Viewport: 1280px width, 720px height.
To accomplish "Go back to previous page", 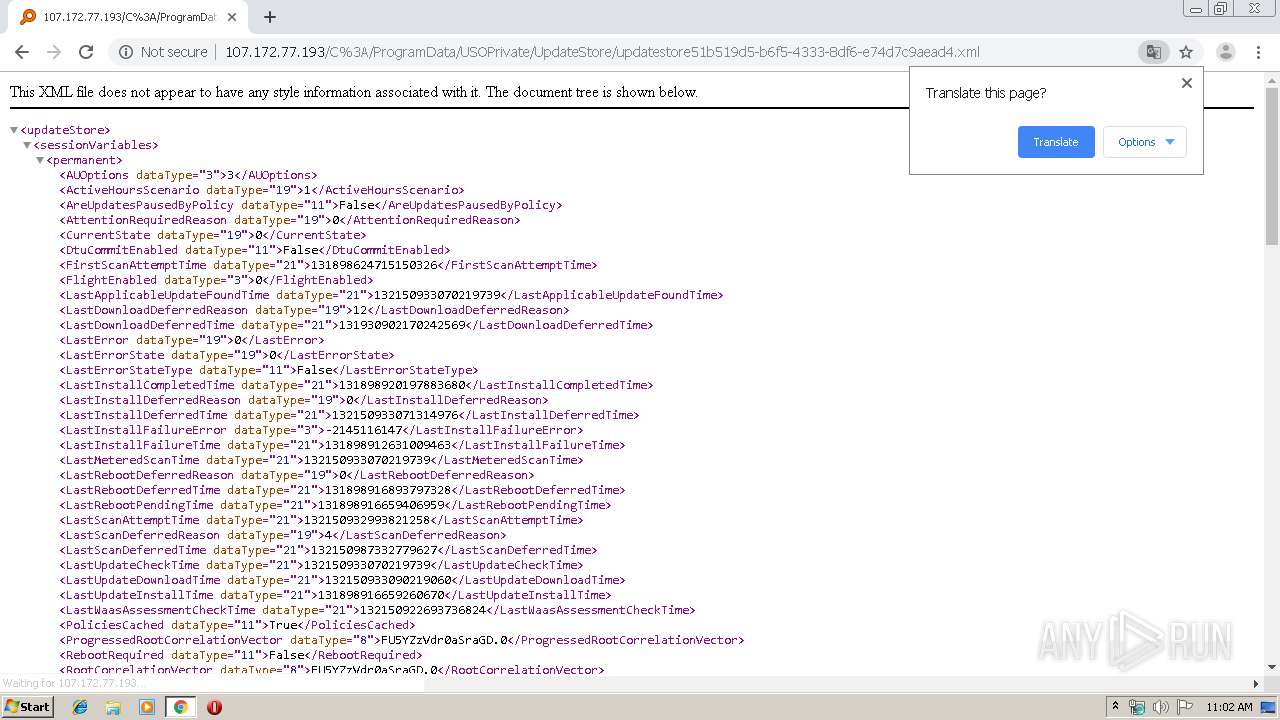I will click(x=22, y=52).
